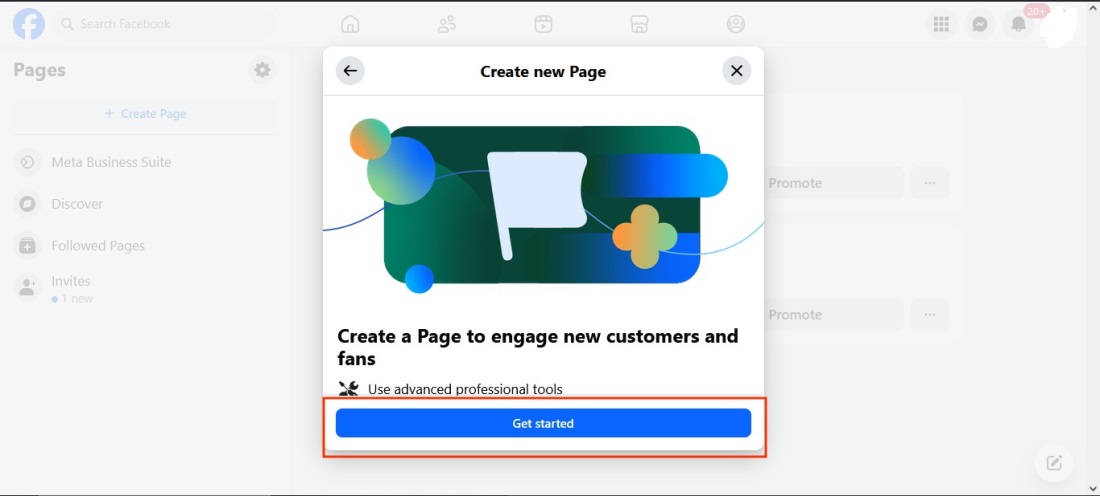Open Pages settings gear icon
The image size is (1100, 496).
coord(262,70)
